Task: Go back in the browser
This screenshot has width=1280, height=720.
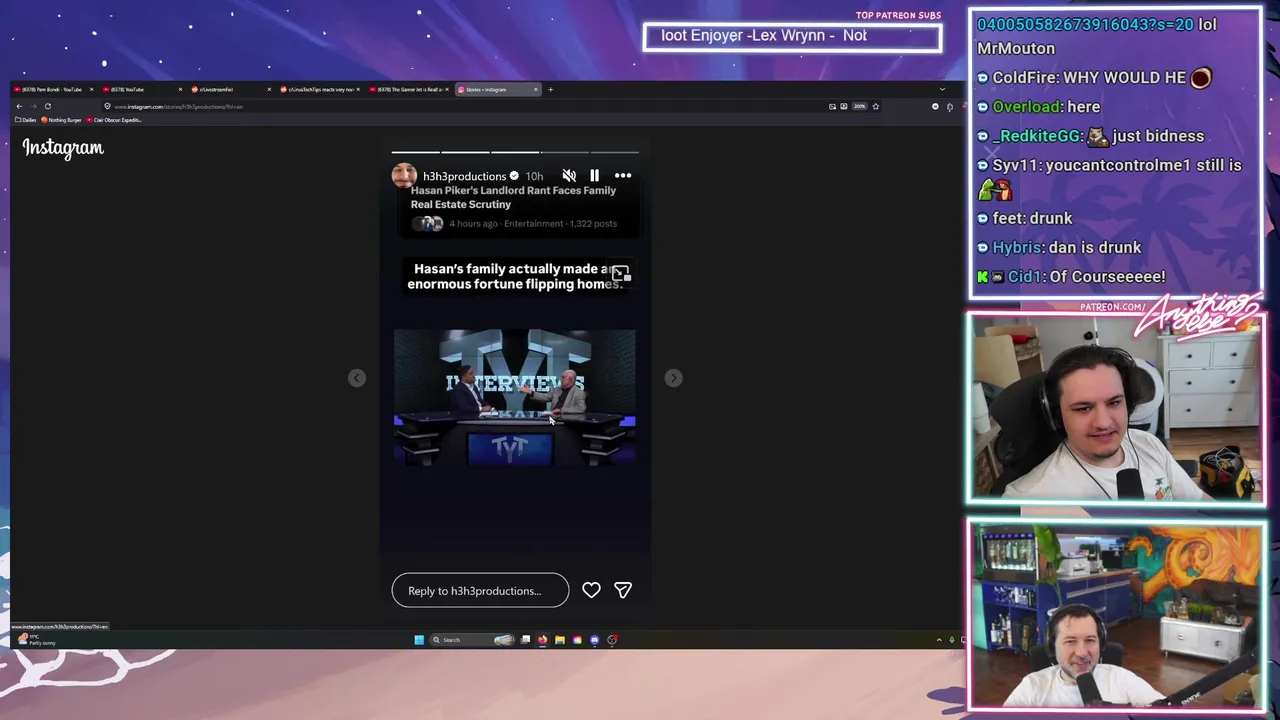Action: (19, 106)
